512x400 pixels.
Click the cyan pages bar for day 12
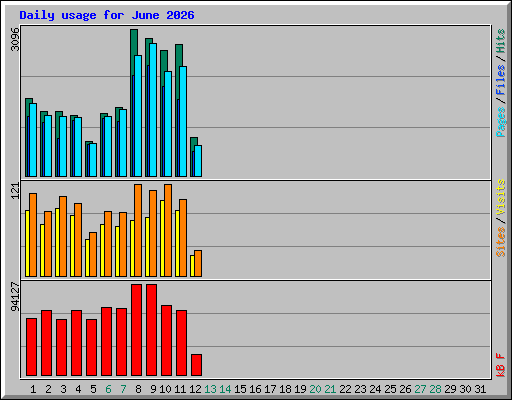point(198,161)
